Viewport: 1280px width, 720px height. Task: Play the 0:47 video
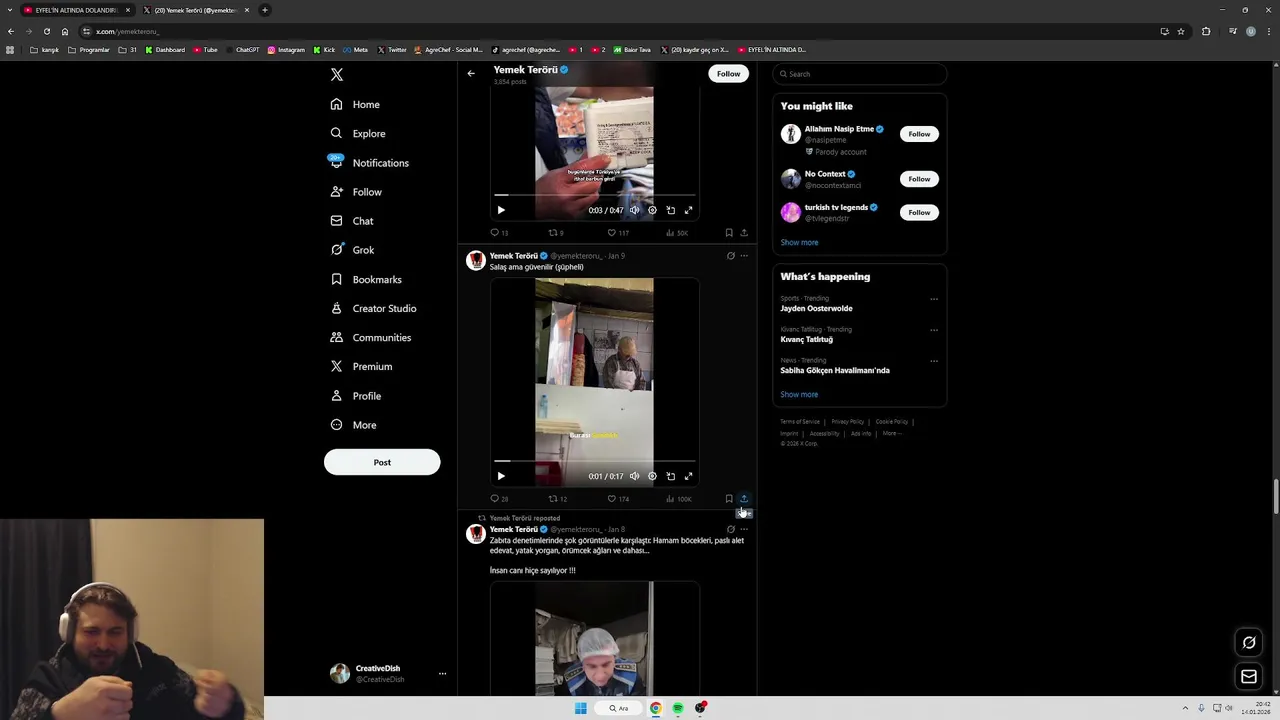point(501,210)
